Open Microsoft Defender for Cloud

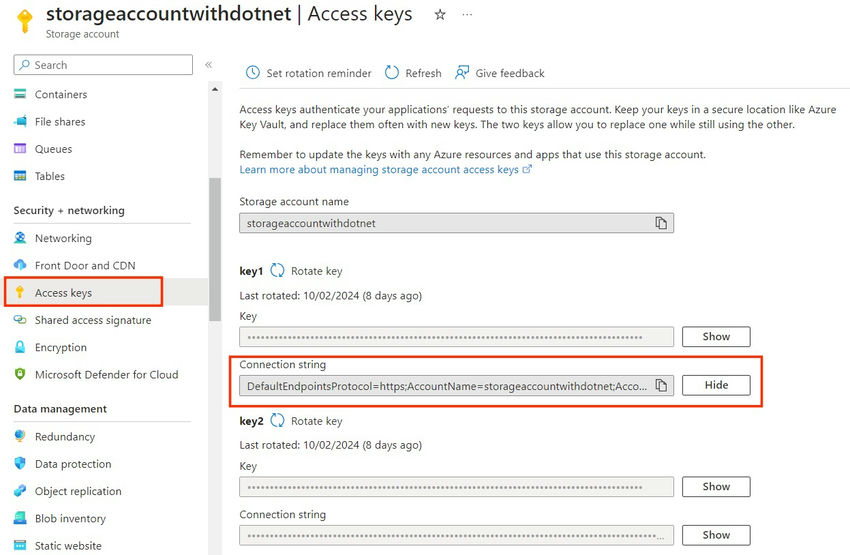pyautogui.click(x=107, y=375)
